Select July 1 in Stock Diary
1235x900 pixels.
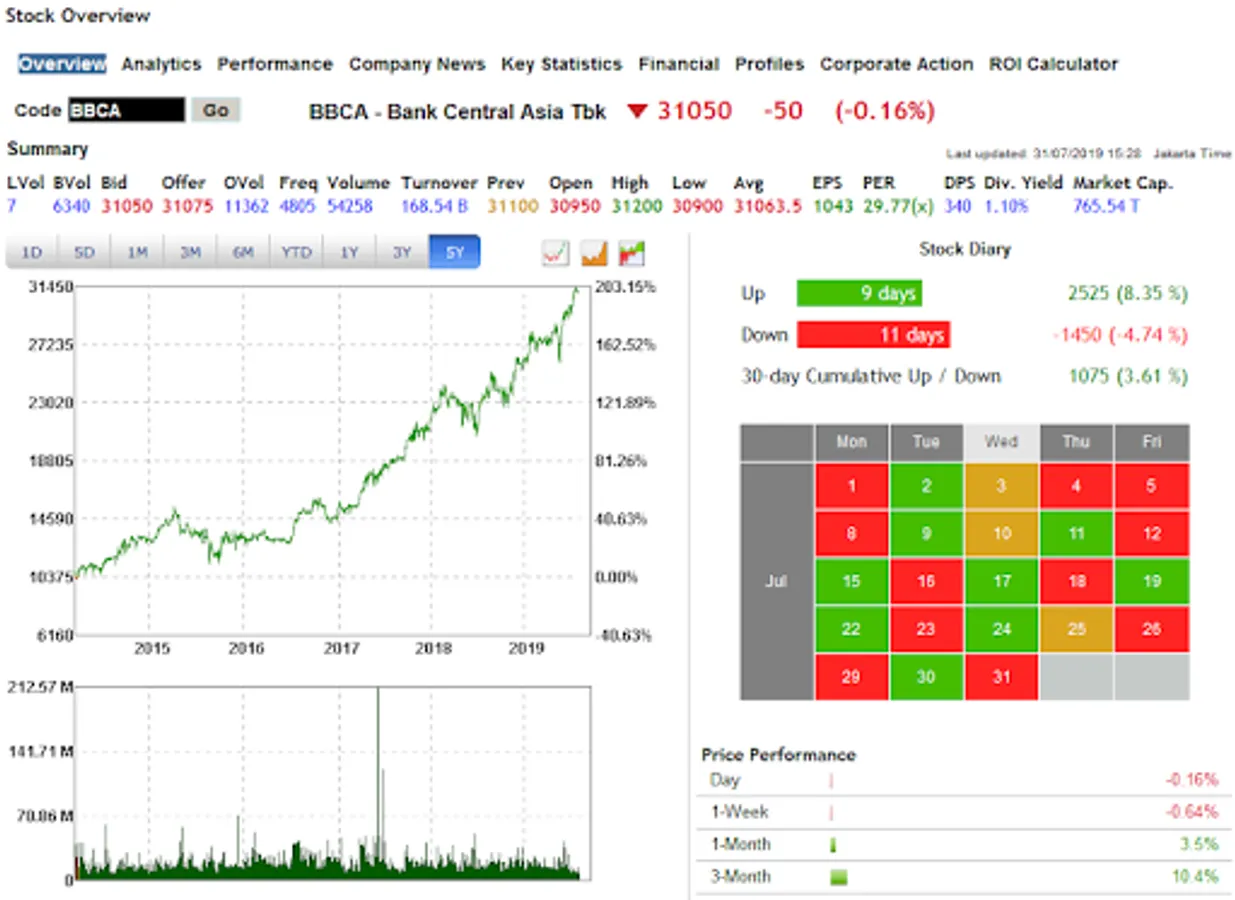[x=852, y=487]
